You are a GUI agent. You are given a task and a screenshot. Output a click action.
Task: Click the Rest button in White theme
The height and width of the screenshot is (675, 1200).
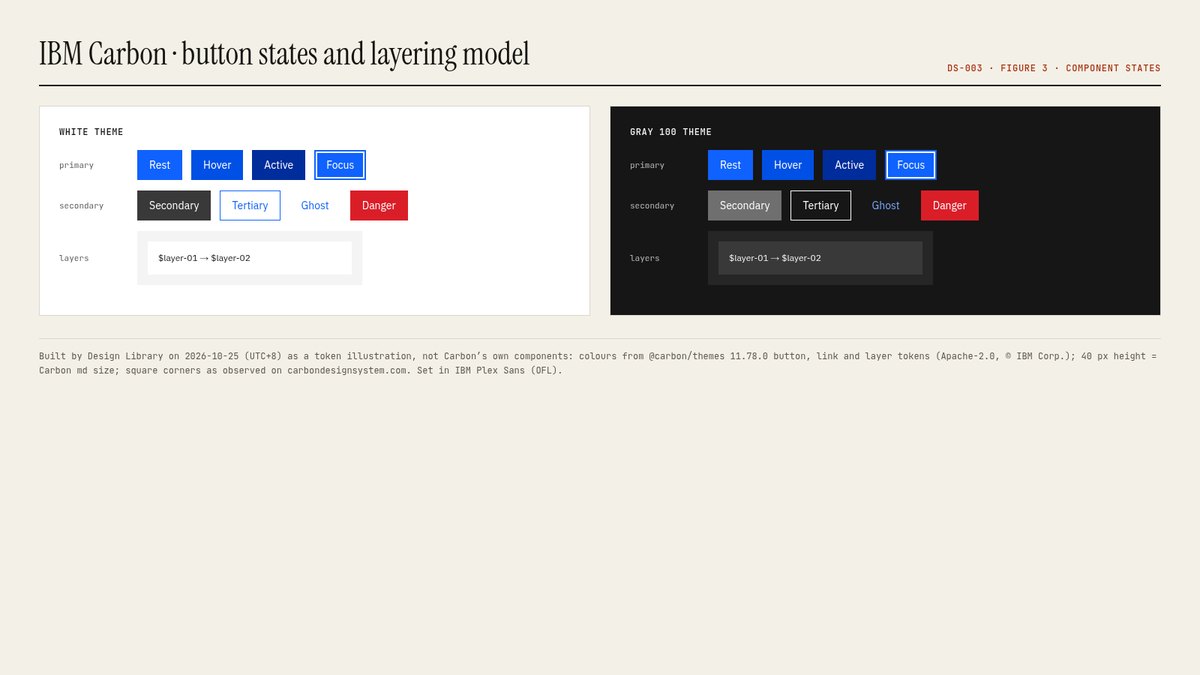(x=160, y=165)
